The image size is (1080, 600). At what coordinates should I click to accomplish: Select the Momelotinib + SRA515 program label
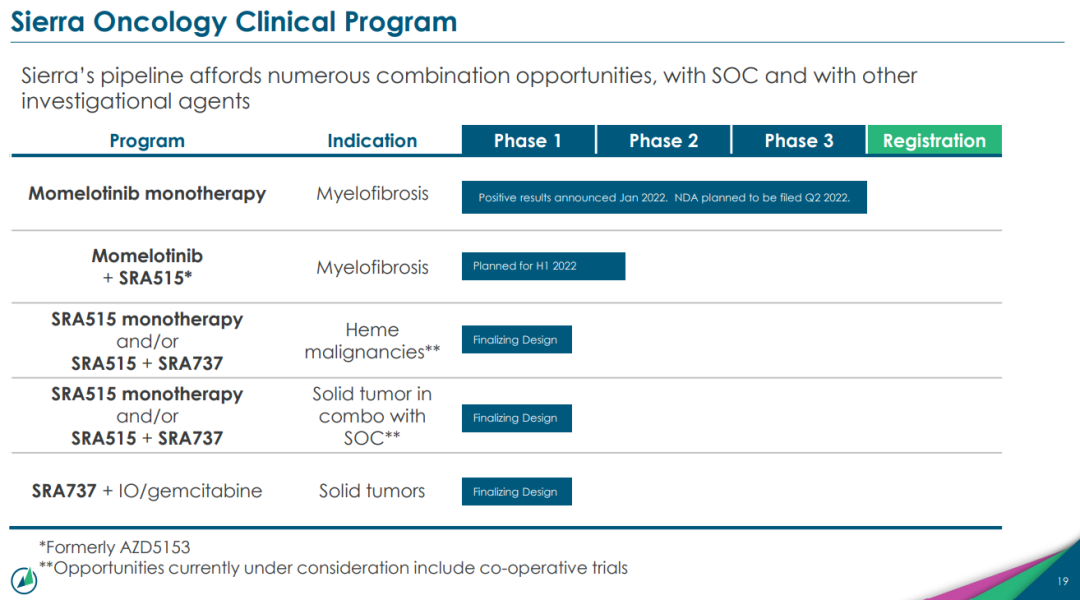point(147,267)
